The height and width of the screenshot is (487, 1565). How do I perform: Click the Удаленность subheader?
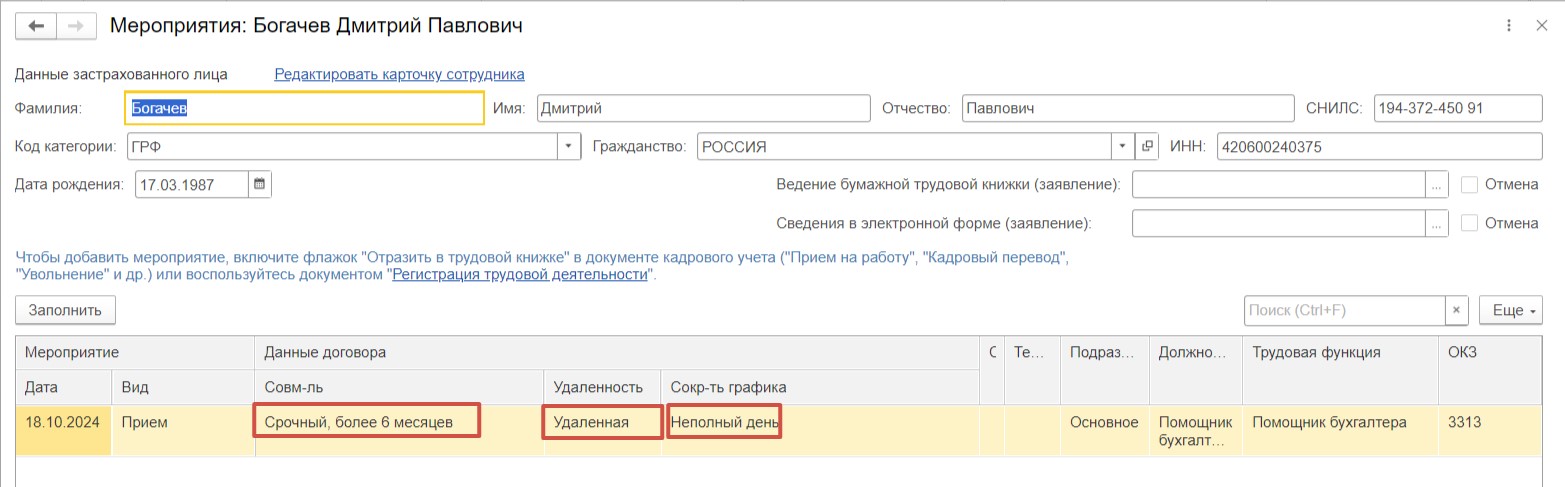[x=601, y=387]
